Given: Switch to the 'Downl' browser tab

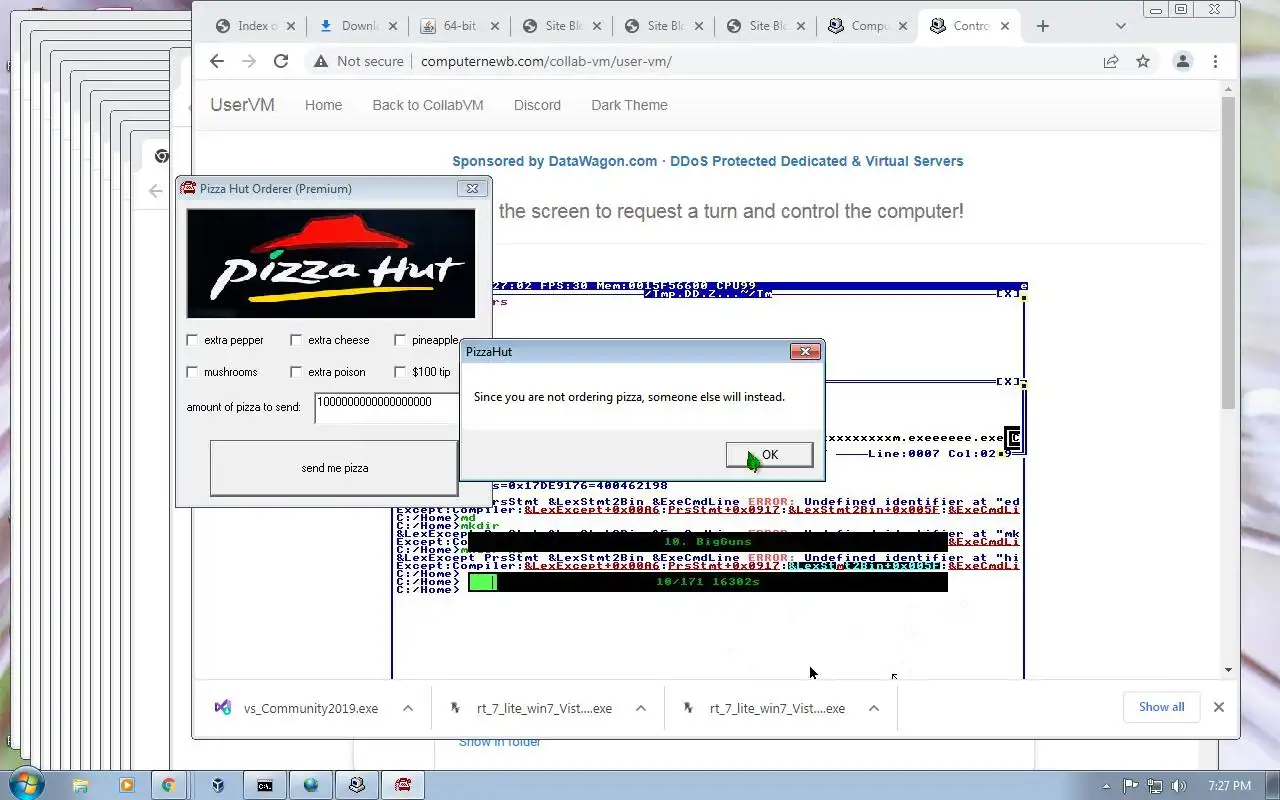Looking at the screenshot, I should (x=357, y=26).
